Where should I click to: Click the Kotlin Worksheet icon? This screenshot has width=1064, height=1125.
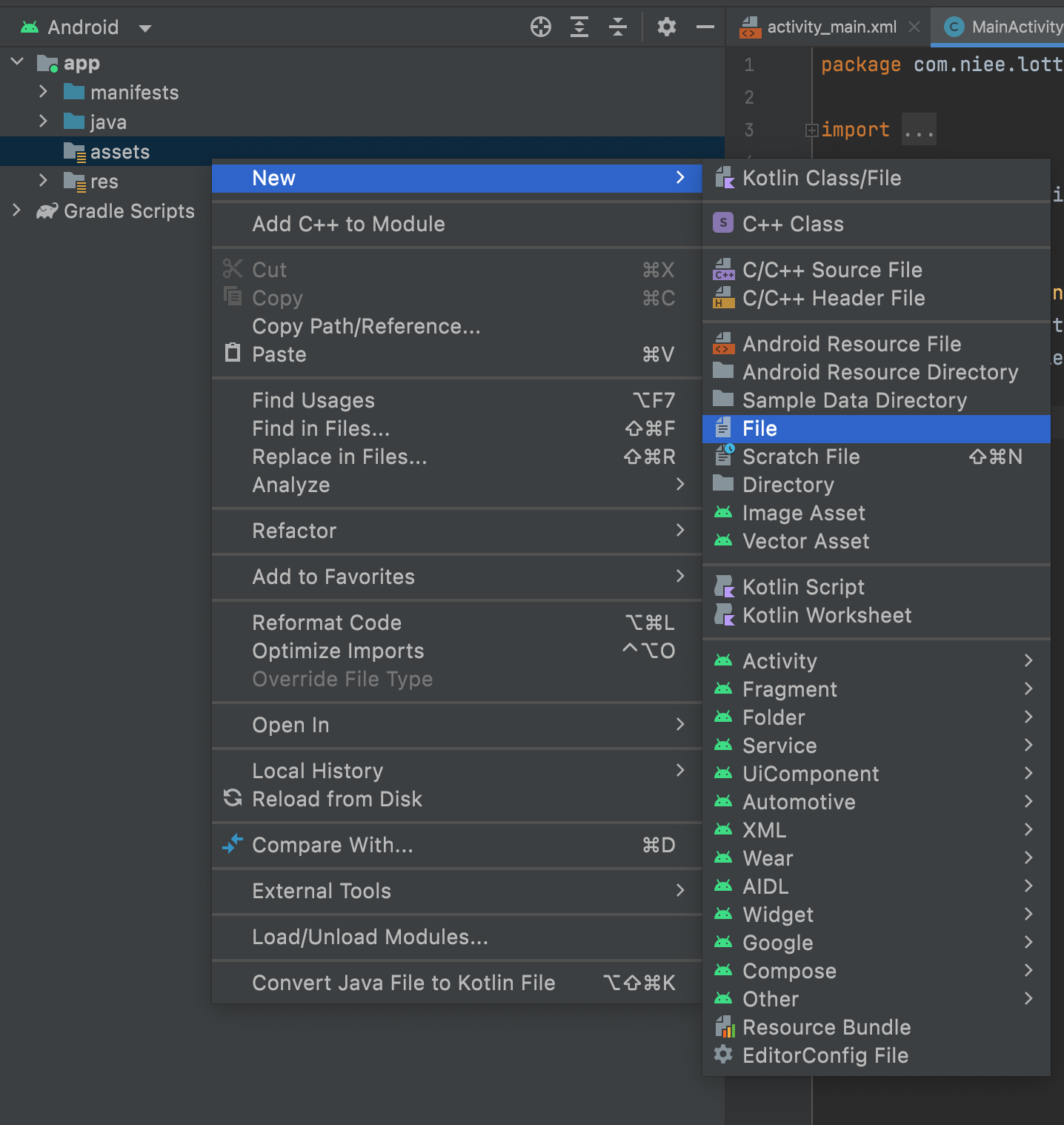pyautogui.click(x=724, y=615)
